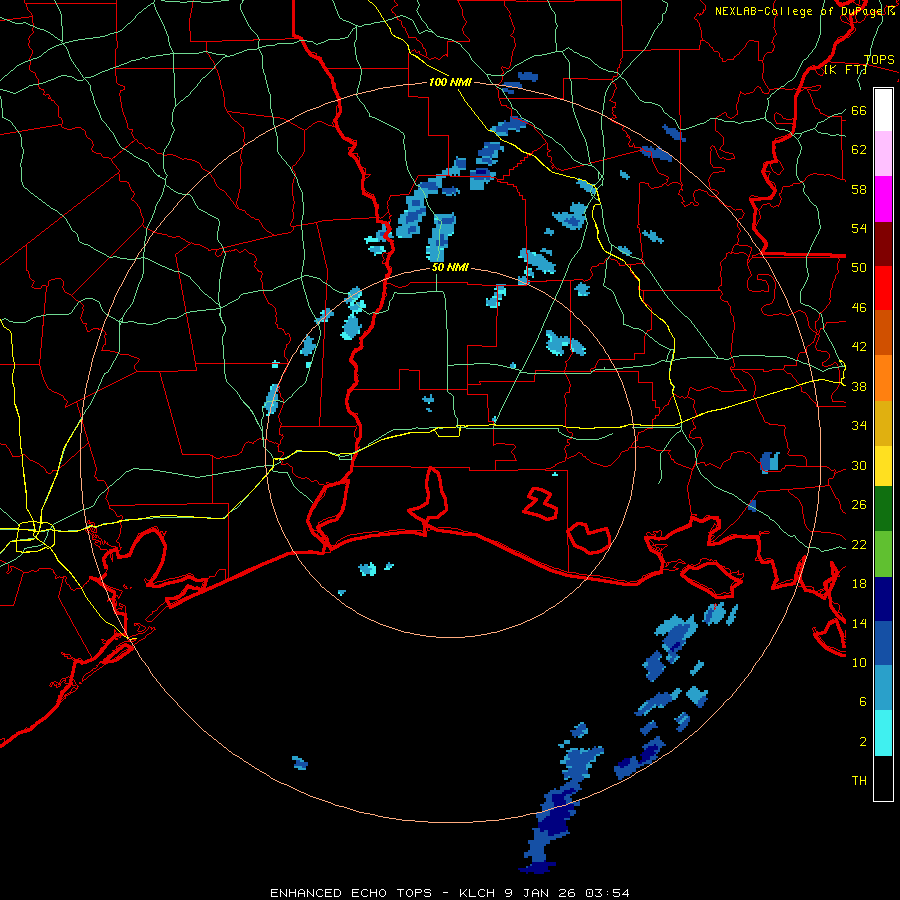This screenshot has width=900, height=900.
Task: Click the yellow legend swatch
Action: pos(883,466)
